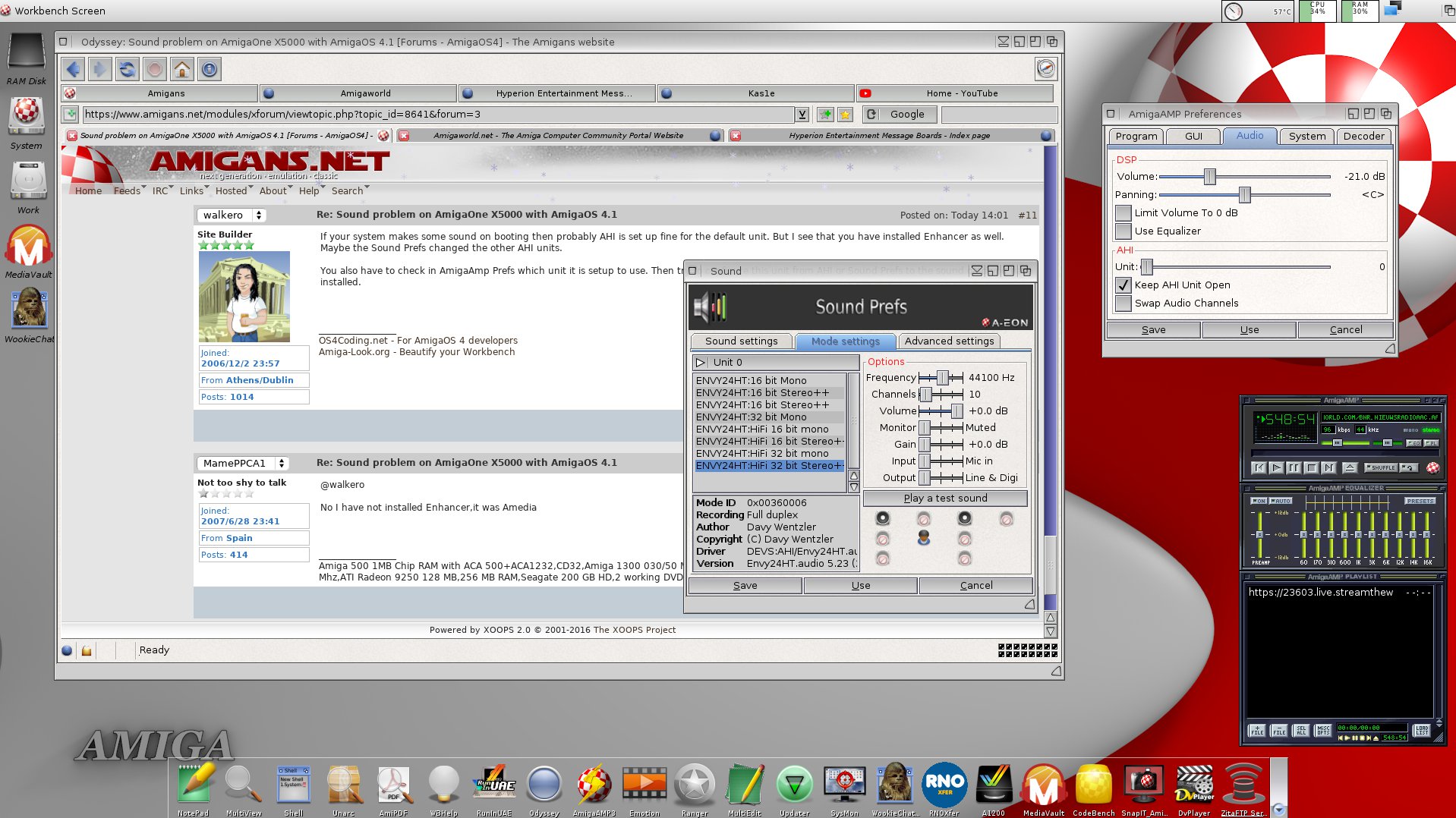Open RAM Disk desktop icon
Image resolution: width=1456 pixels, height=818 pixels.
pos(27,59)
